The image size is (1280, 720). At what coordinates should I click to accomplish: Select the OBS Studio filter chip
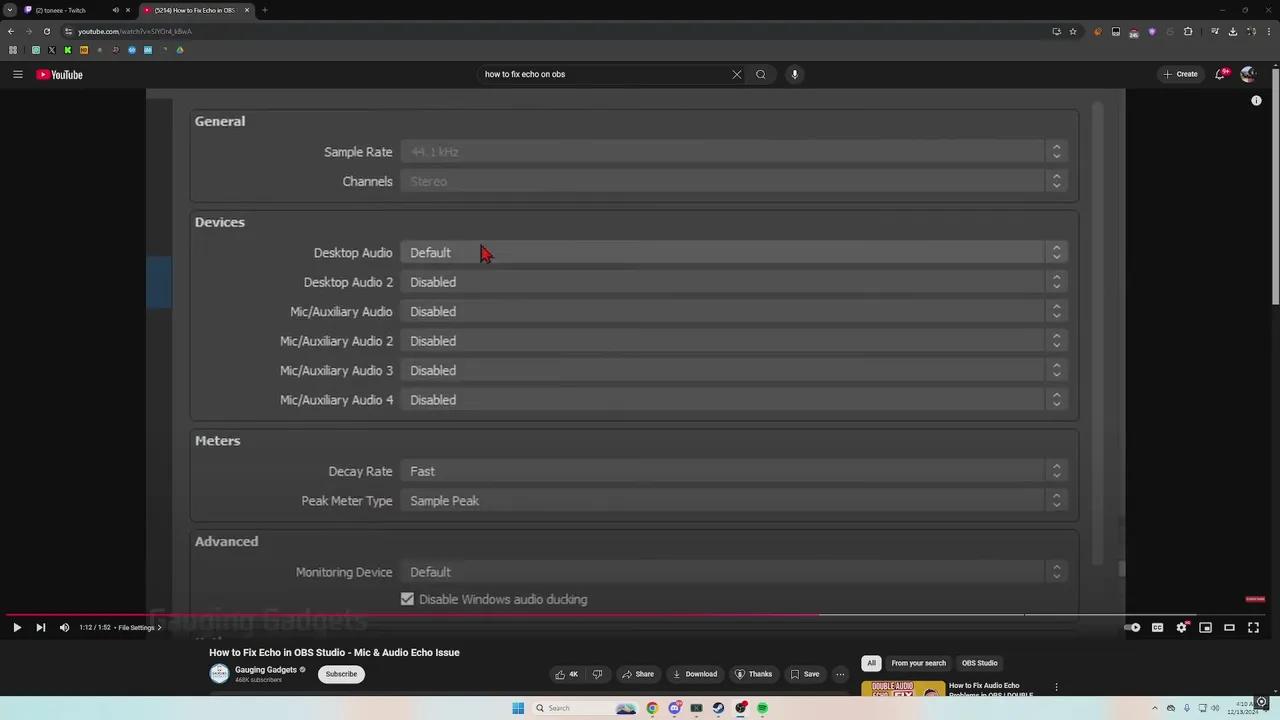pos(979,663)
